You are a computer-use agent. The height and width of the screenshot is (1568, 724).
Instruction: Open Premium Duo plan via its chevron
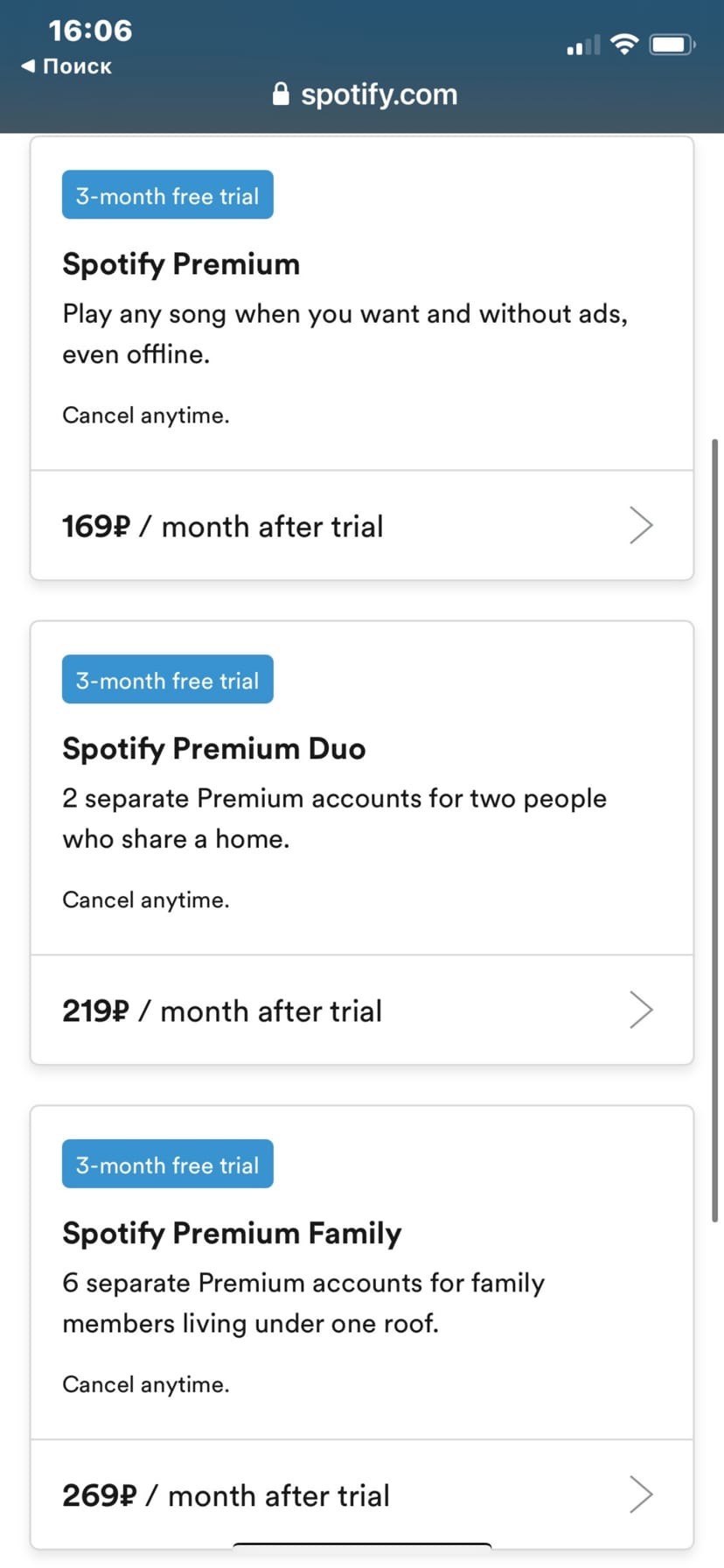(x=641, y=1010)
